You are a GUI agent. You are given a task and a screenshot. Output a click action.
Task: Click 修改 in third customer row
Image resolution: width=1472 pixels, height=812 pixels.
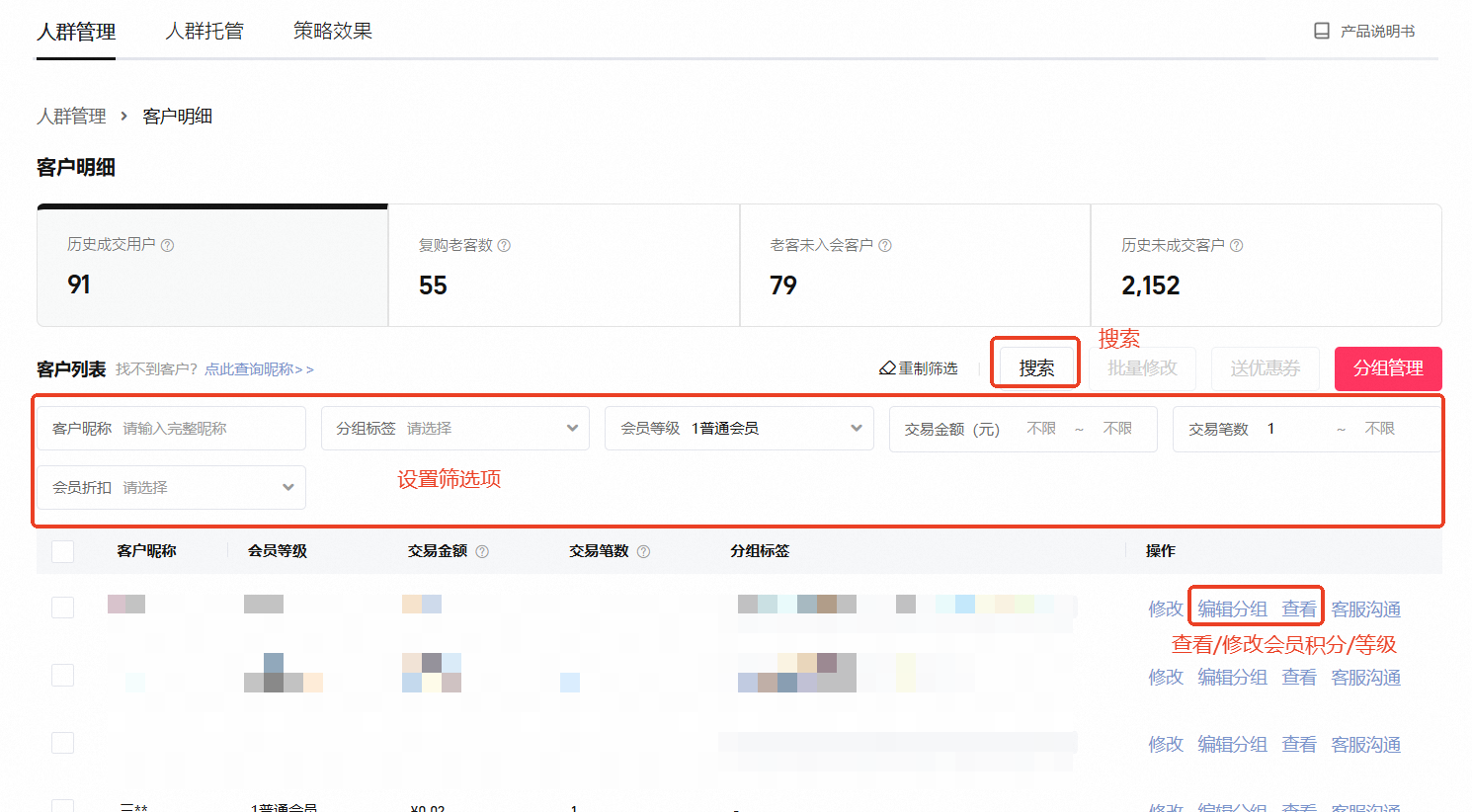click(1166, 744)
